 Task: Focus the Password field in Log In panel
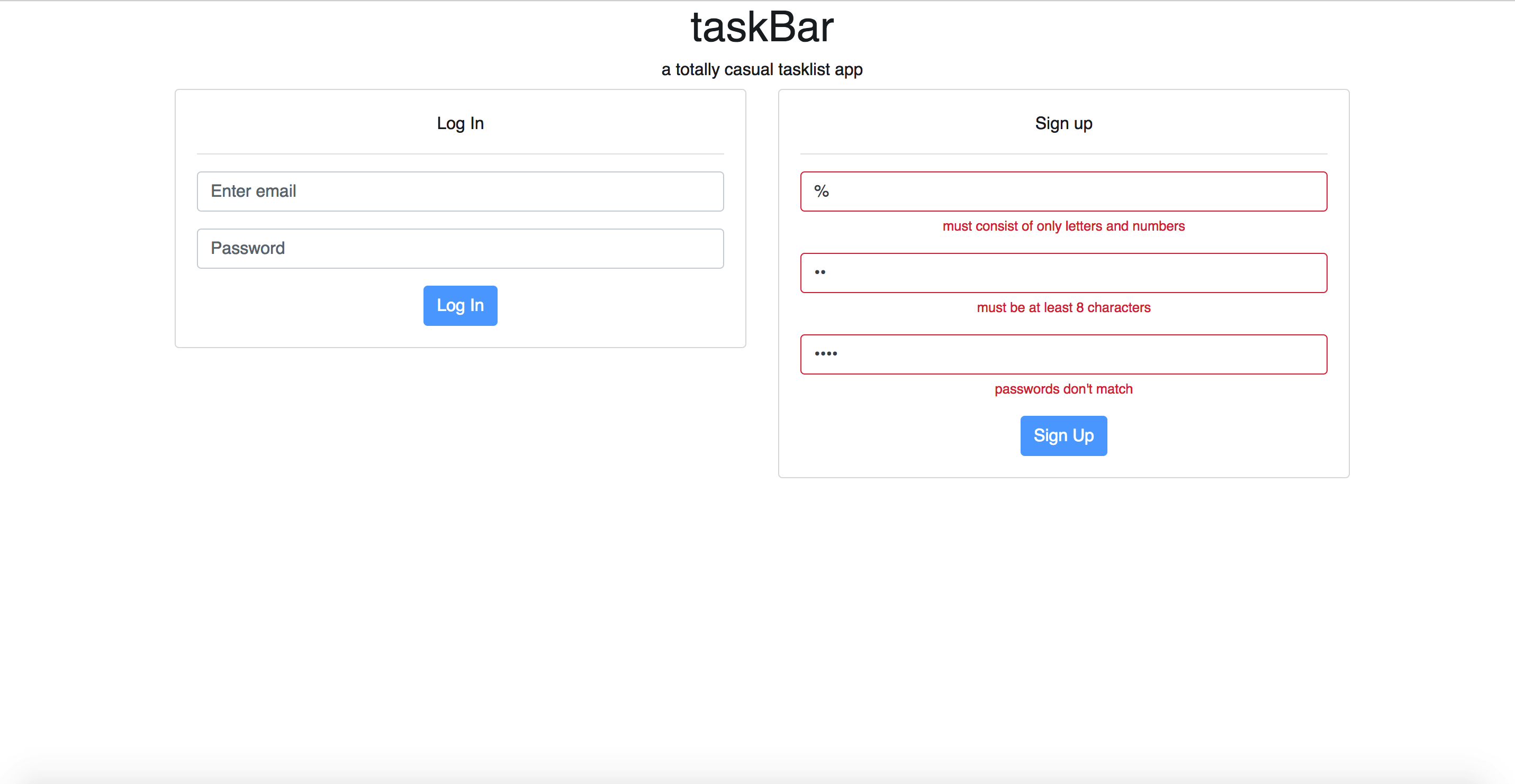[x=460, y=249]
